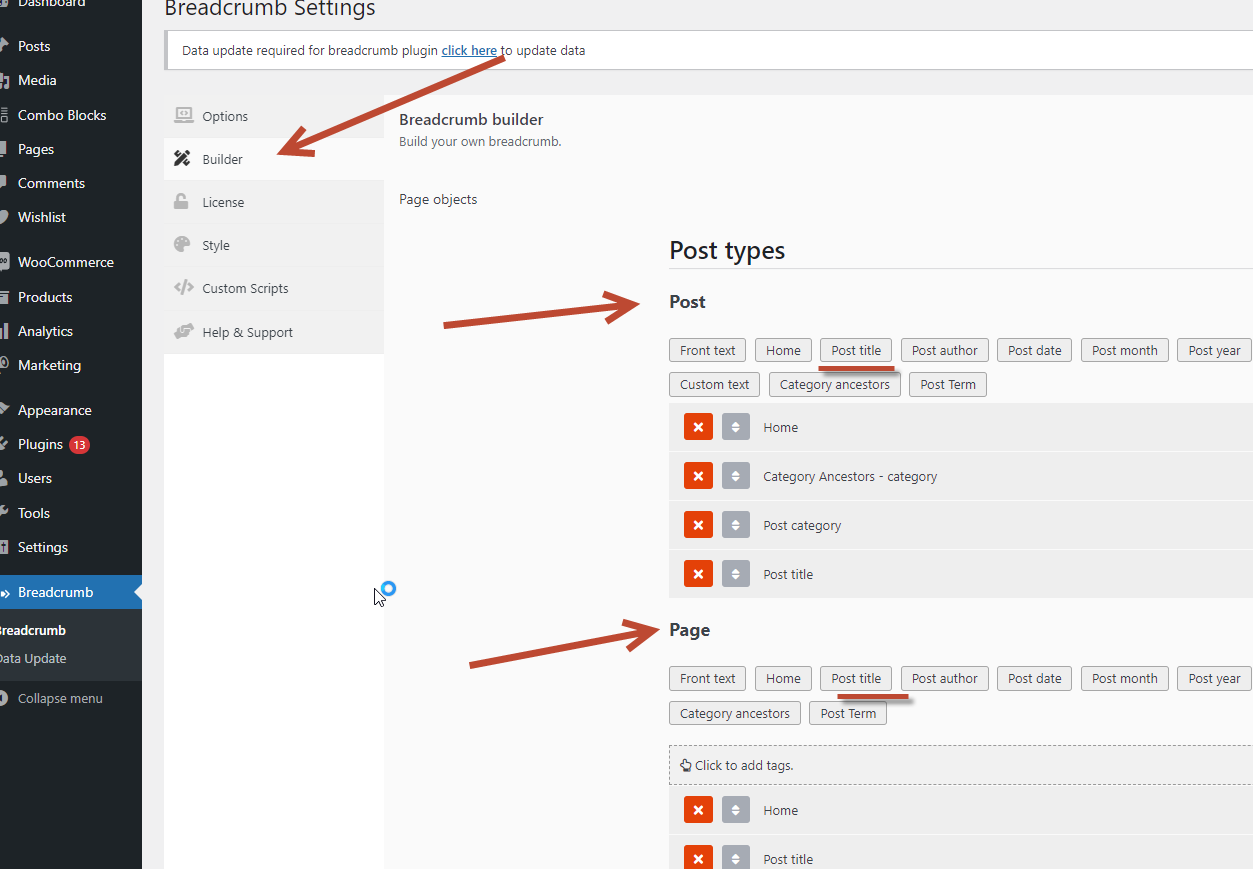Add Post title tag in Page section
Viewport: 1253px width, 869px height.
[856, 678]
